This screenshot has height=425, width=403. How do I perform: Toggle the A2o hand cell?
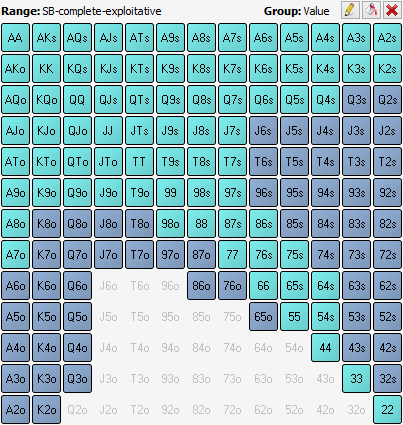(x=15, y=409)
